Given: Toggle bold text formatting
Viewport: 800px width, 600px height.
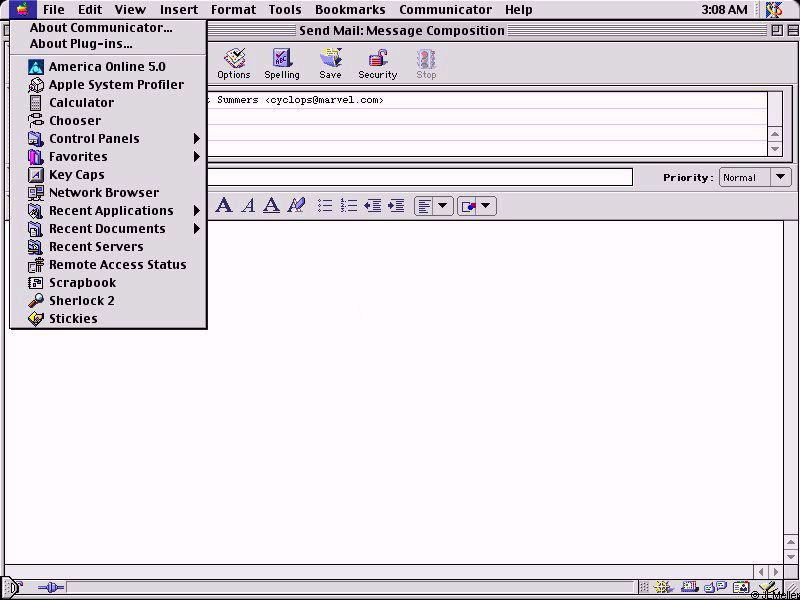Looking at the screenshot, I should (x=224, y=206).
